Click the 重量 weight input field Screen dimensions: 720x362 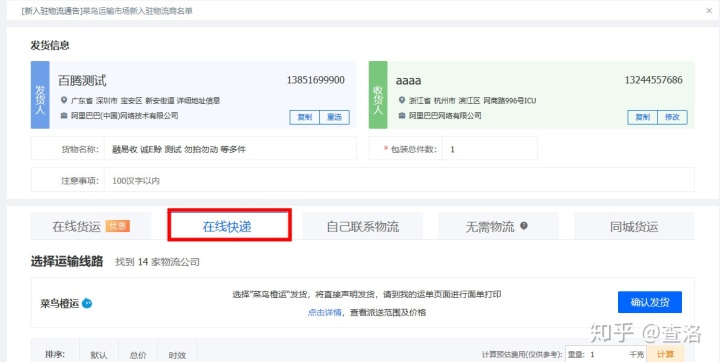coord(606,354)
